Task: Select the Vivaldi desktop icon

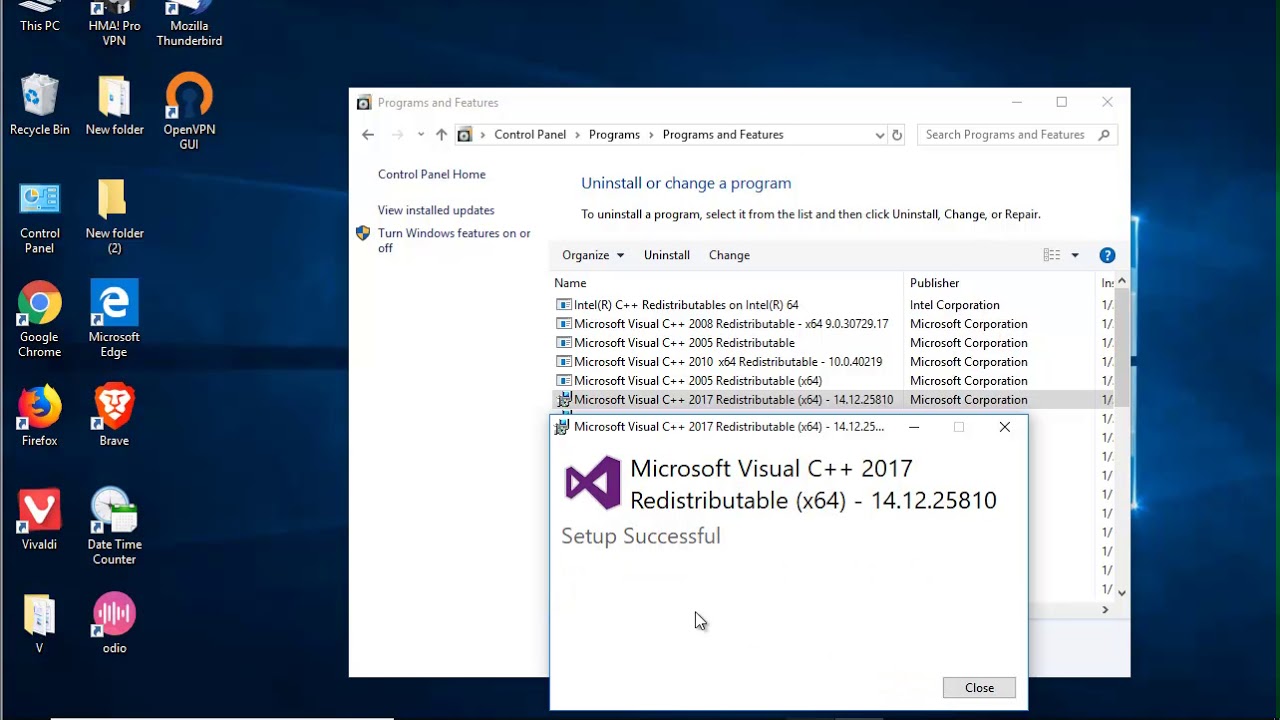Action: pyautogui.click(x=39, y=520)
